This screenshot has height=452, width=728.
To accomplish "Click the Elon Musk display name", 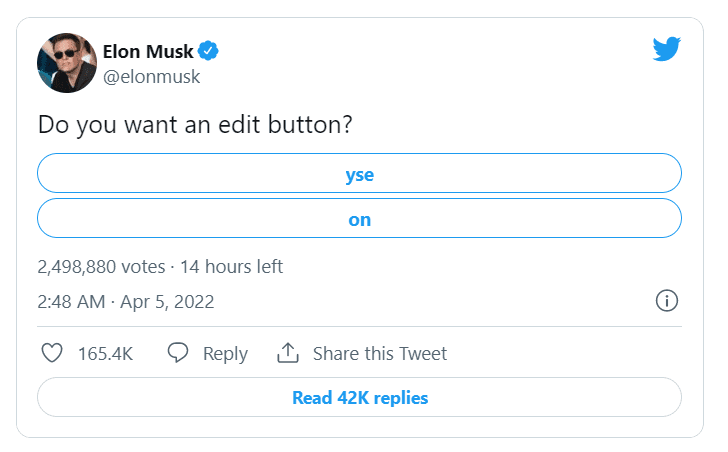I will (148, 51).
